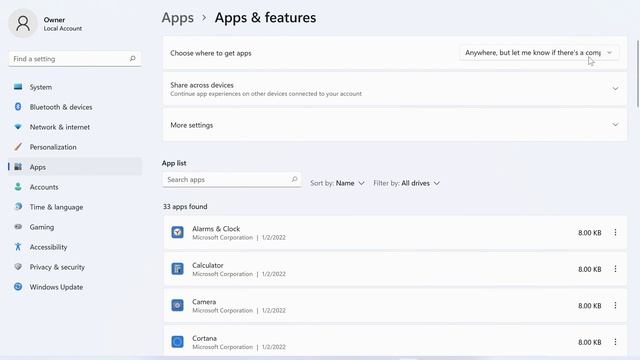Image resolution: width=640 pixels, height=360 pixels.
Task: Open more options for Alarms & Clock
Action: point(615,232)
